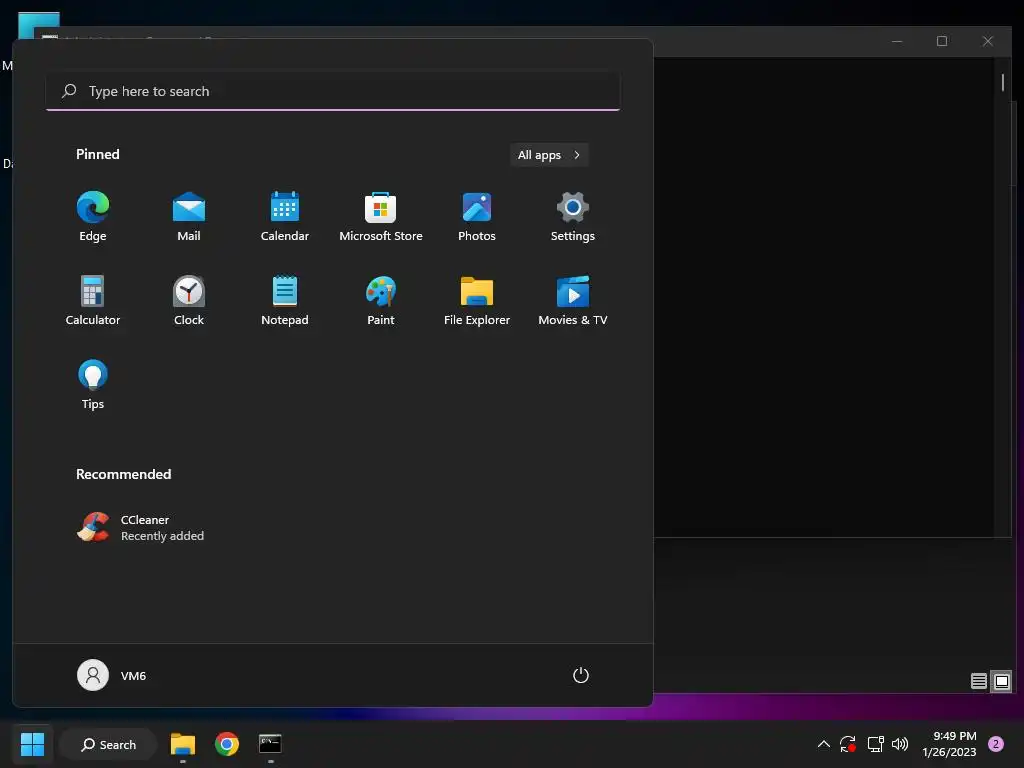
Task: Open File Explorer from pinned apps
Action: pyautogui.click(x=477, y=300)
